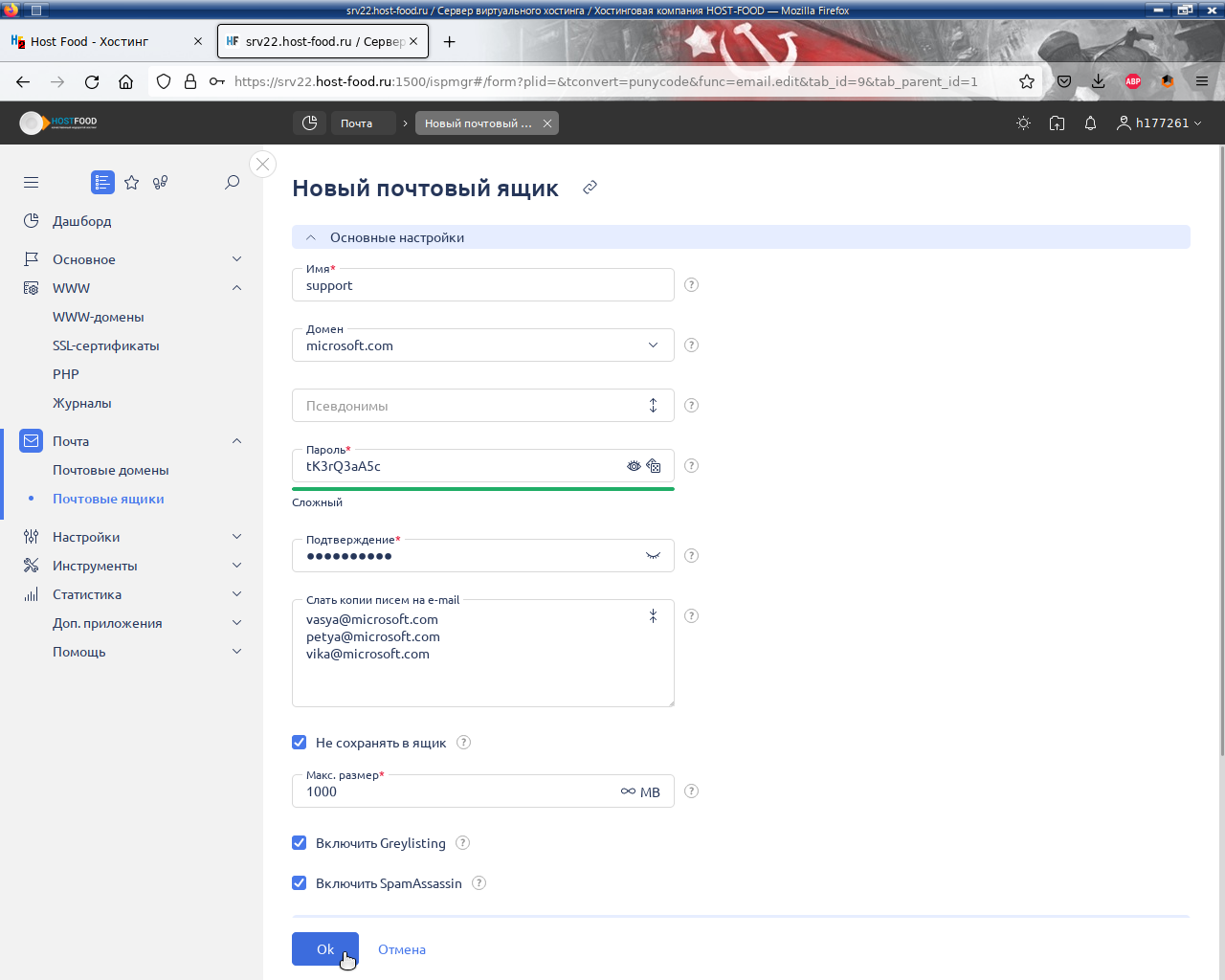Image resolution: width=1225 pixels, height=980 pixels.
Task: Collapse WWW menu group
Action: coord(237,288)
